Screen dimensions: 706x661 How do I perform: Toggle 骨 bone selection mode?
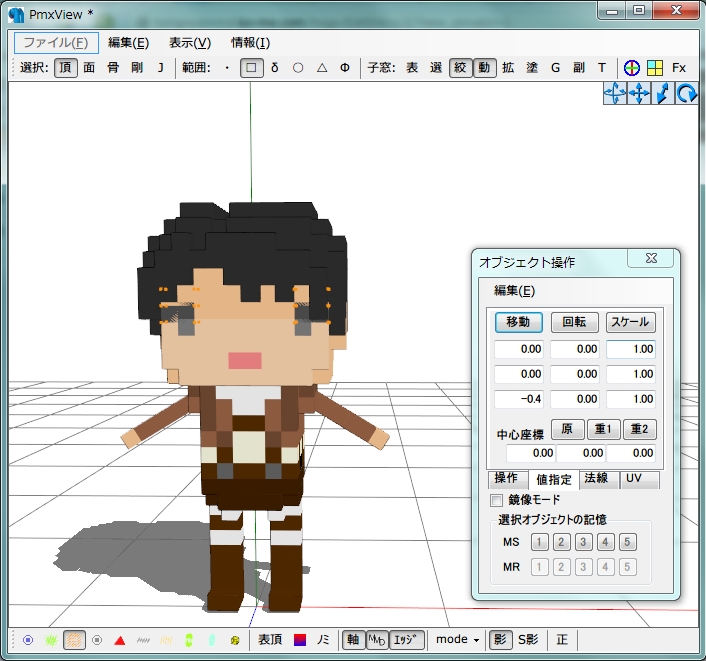click(x=113, y=68)
